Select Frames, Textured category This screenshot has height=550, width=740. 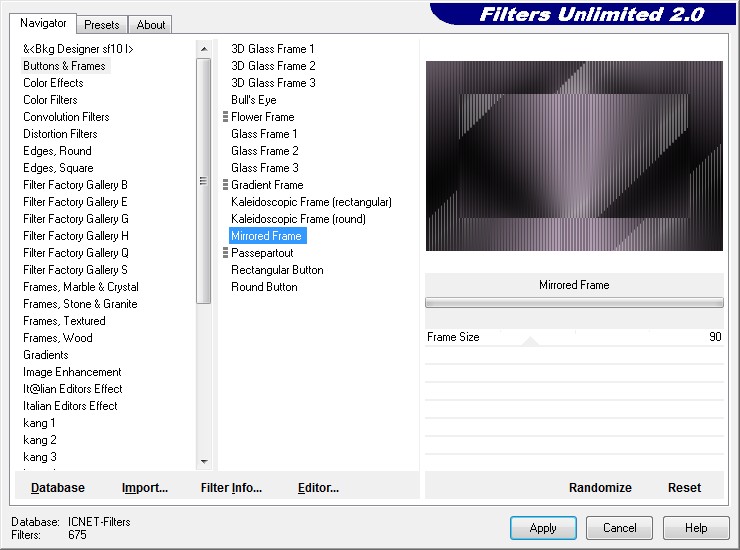pyautogui.click(x=65, y=321)
